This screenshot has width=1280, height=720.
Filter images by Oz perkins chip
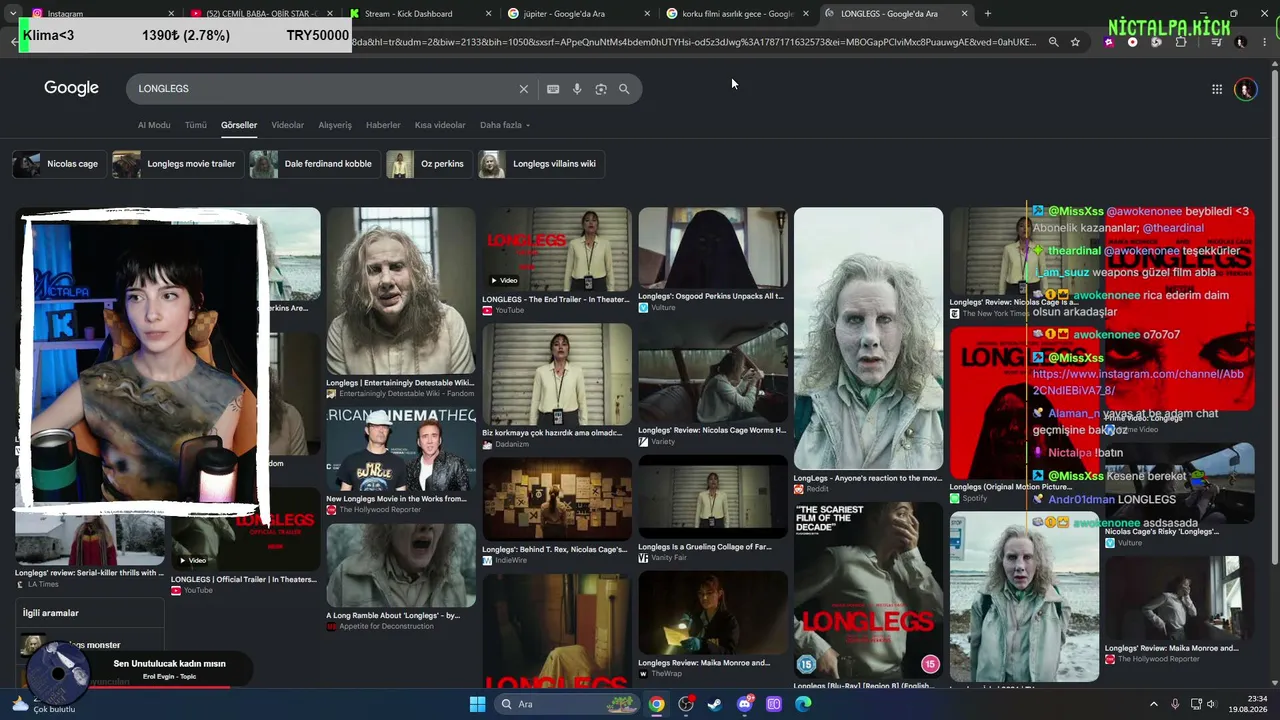click(429, 164)
